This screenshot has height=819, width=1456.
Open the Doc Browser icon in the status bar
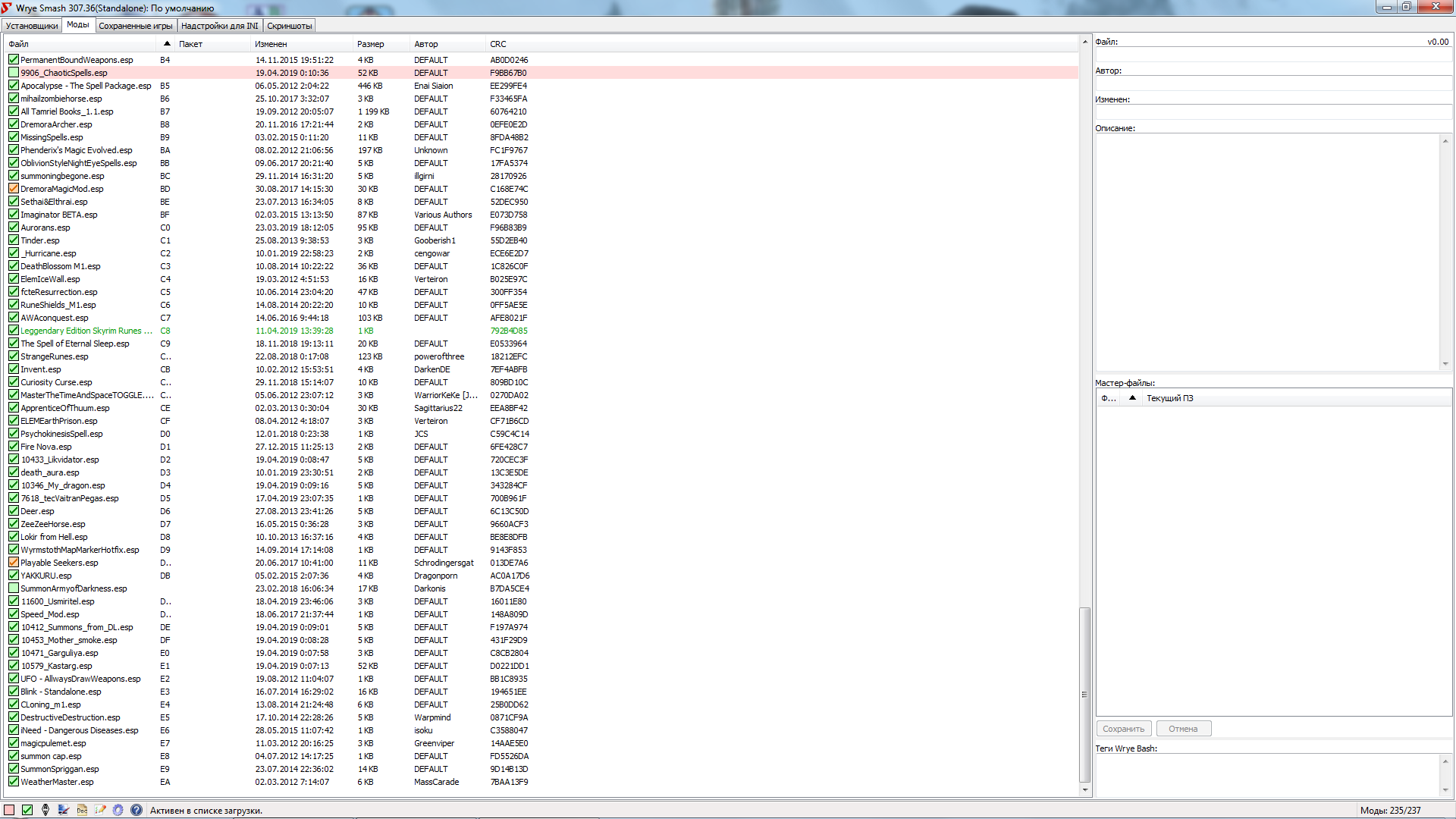[x=82, y=810]
